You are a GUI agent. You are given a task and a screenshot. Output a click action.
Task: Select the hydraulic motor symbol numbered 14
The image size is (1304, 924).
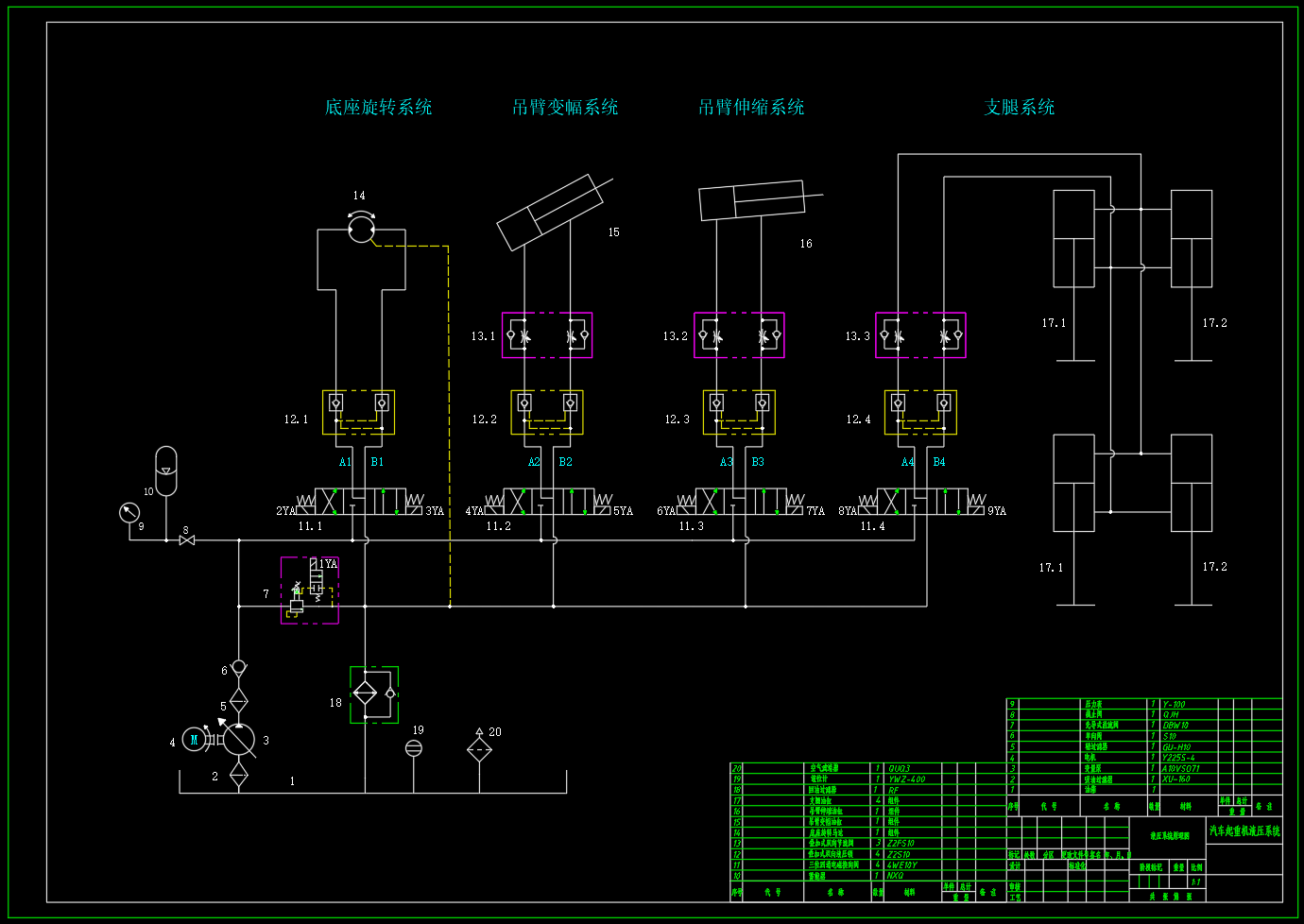pos(361,228)
